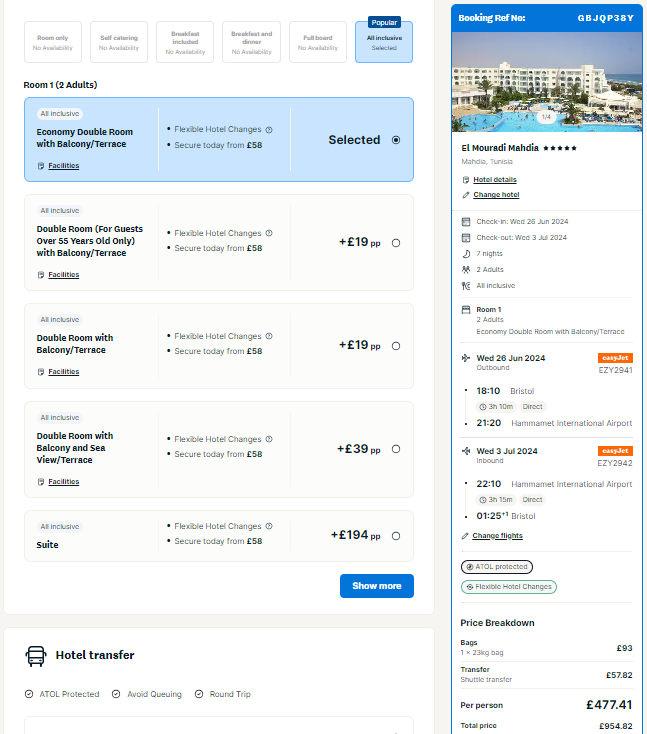Click the booking reference GBJQP38Y

click(605, 18)
